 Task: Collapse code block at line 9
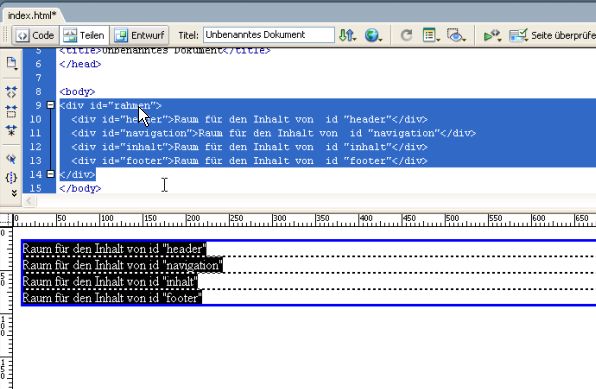pos(50,105)
